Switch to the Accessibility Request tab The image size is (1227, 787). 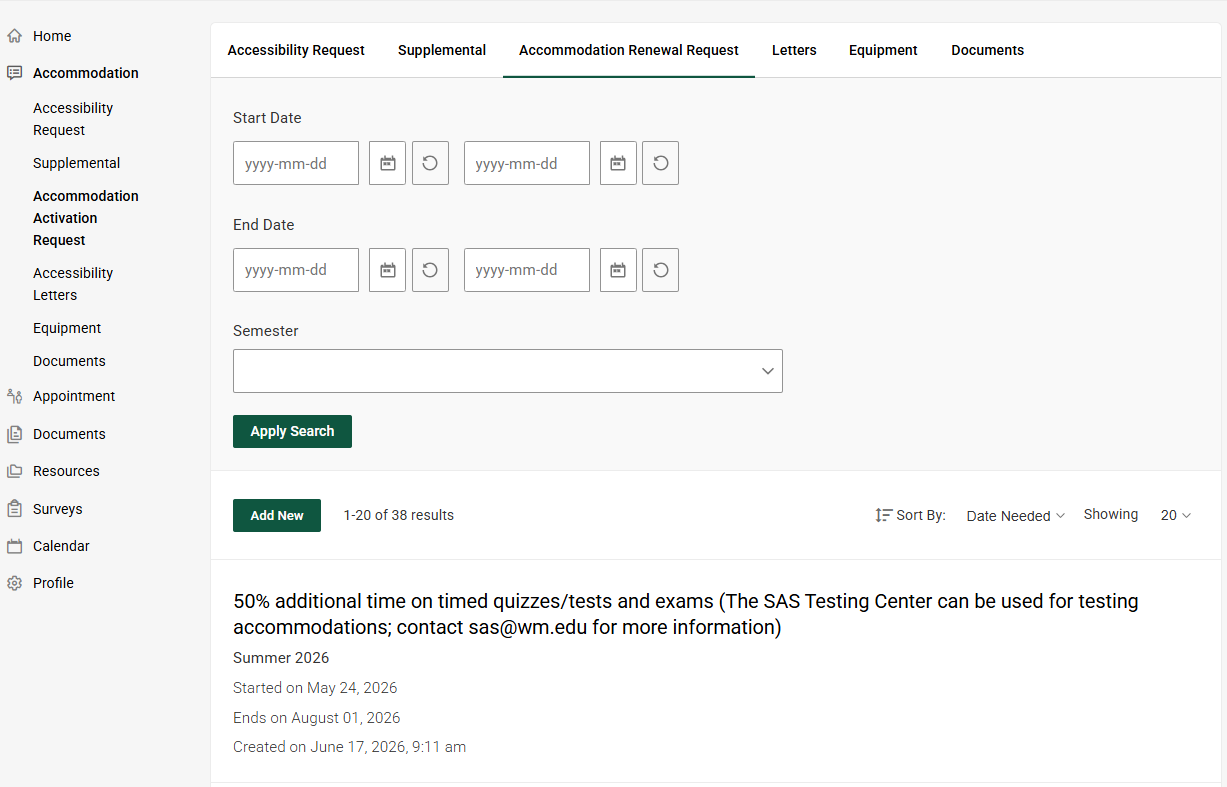pyautogui.click(x=296, y=50)
